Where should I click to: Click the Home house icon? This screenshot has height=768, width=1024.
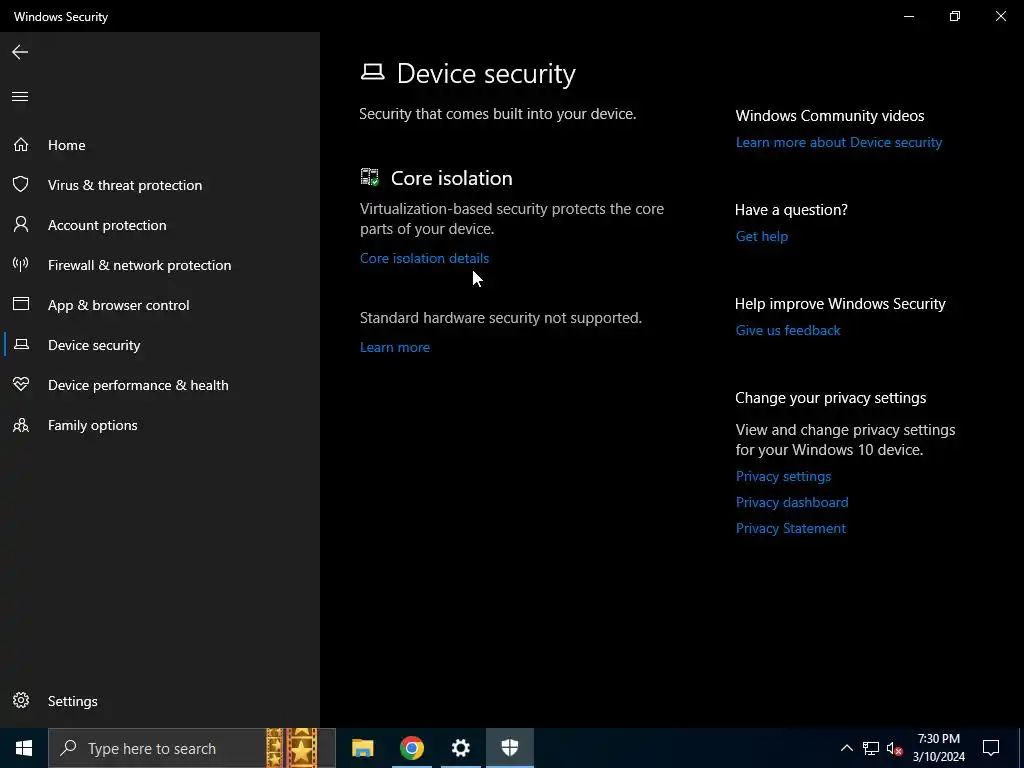(20, 145)
